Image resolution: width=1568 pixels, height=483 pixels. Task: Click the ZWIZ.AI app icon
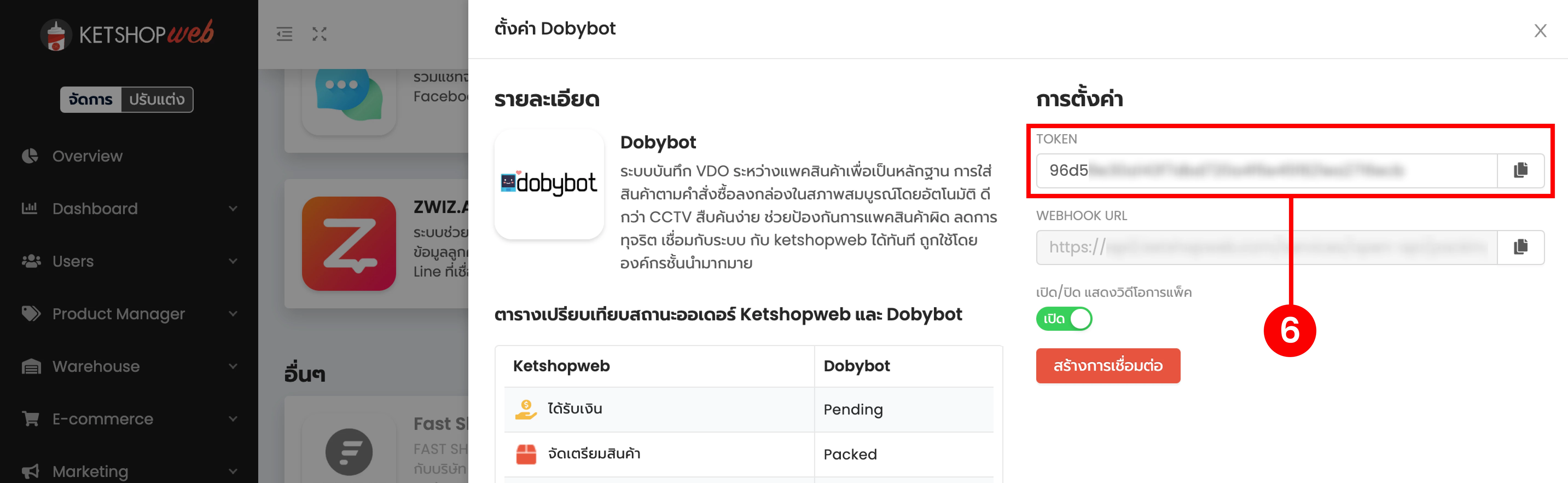[x=349, y=243]
